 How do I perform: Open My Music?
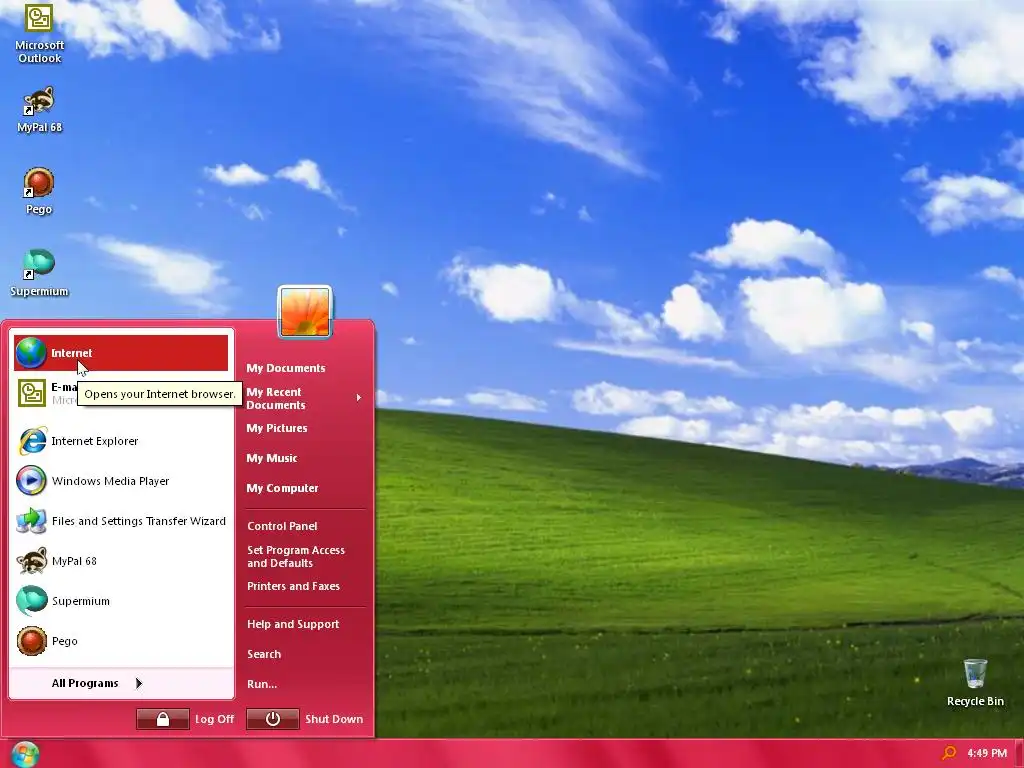coord(272,458)
